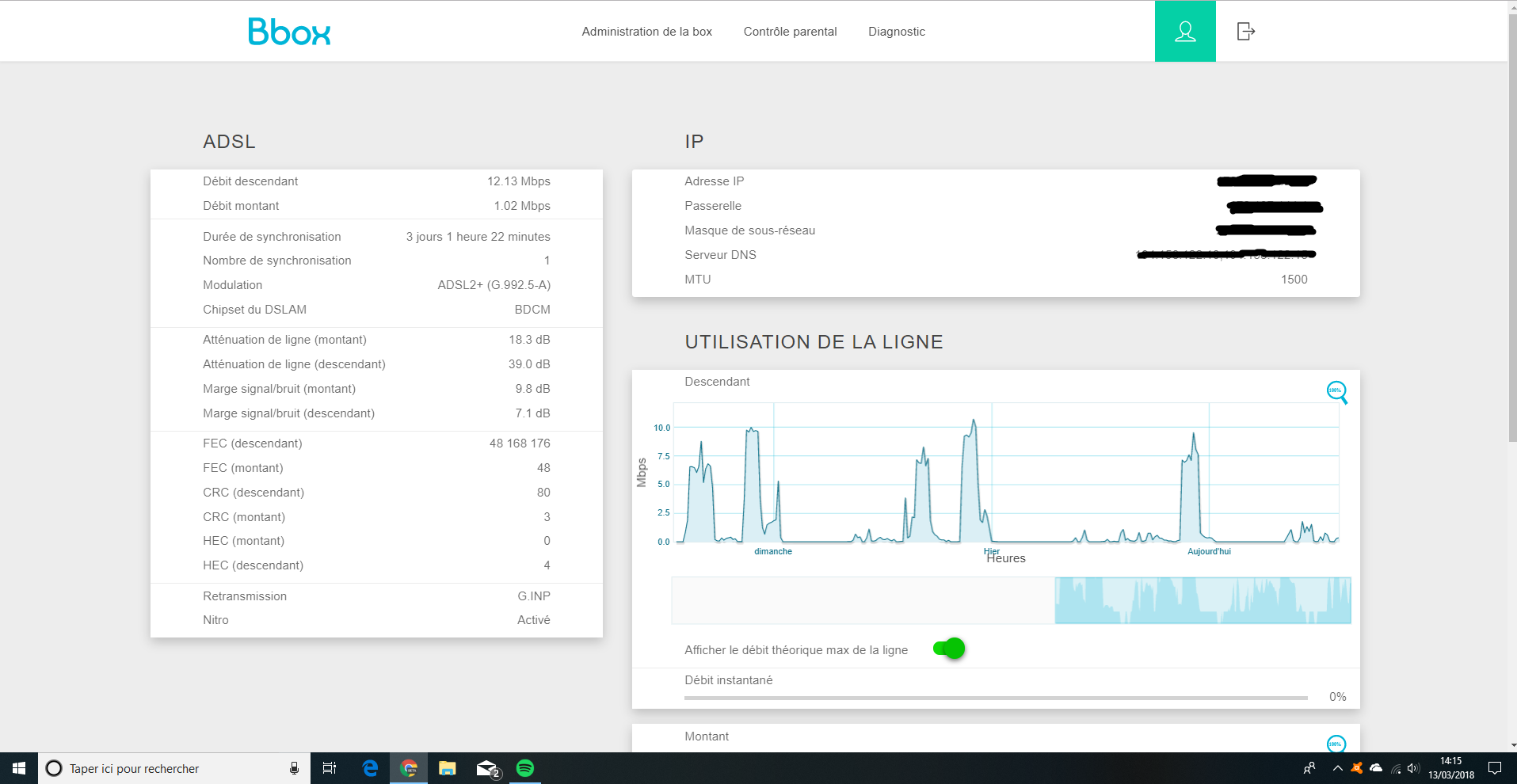Click the Bbox logo
This screenshot has height=784, width=1517.
click(x=289, y=32)
